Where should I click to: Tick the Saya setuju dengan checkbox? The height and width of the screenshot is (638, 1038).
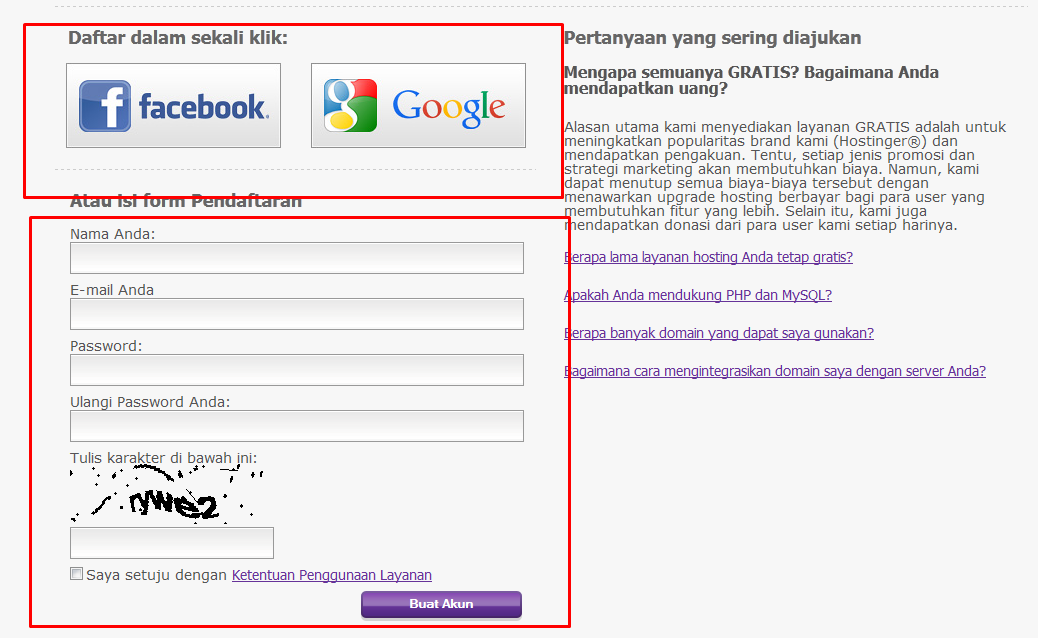[x=77, y=574]
